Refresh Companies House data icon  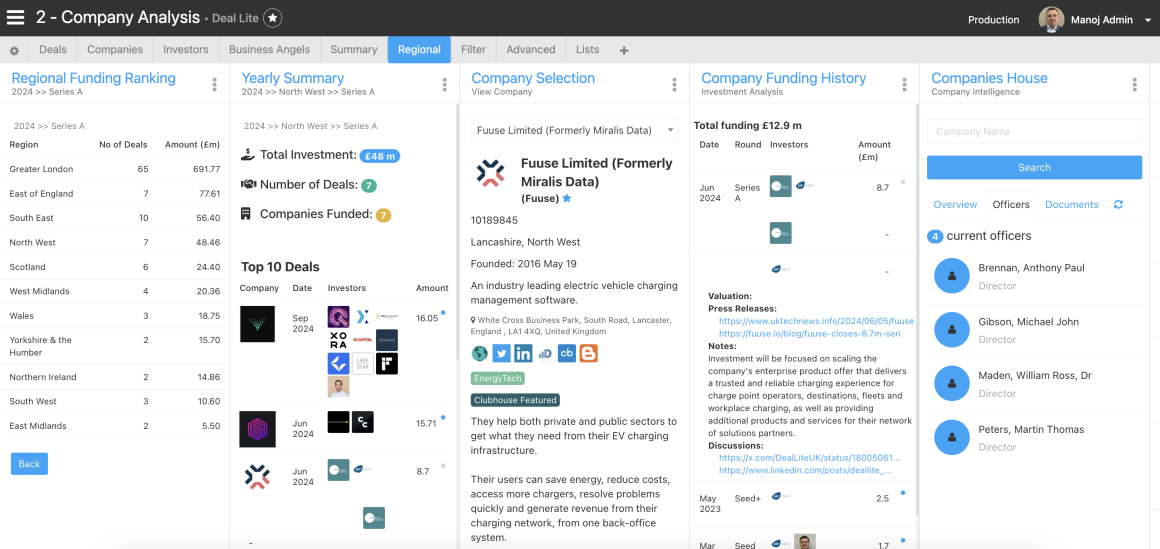(1118, 204)
